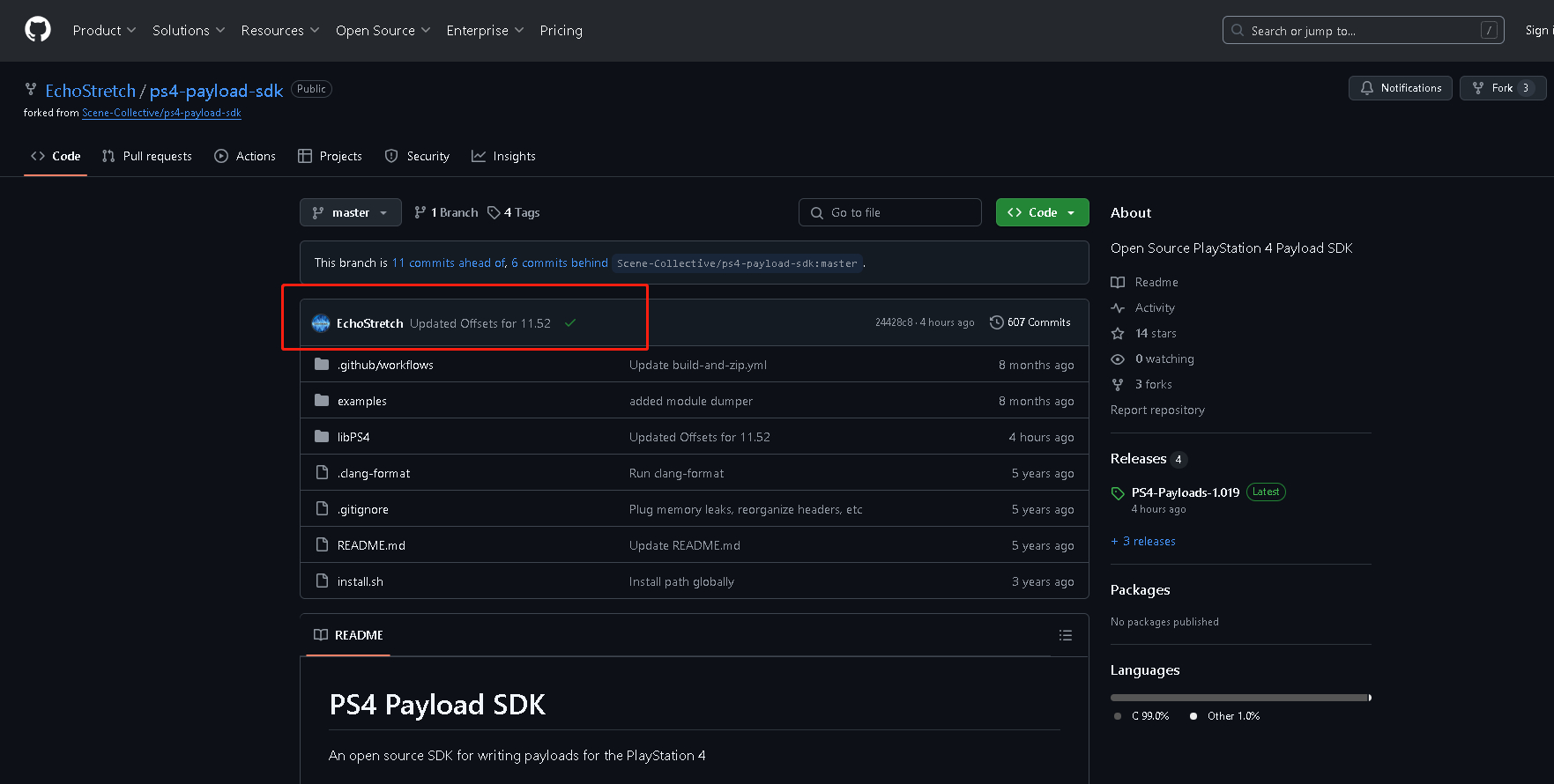Viewport: 1554px width, 784px height.
Task: Open the install.sh file
Action: pyautogui.click(x=360, y=581)
